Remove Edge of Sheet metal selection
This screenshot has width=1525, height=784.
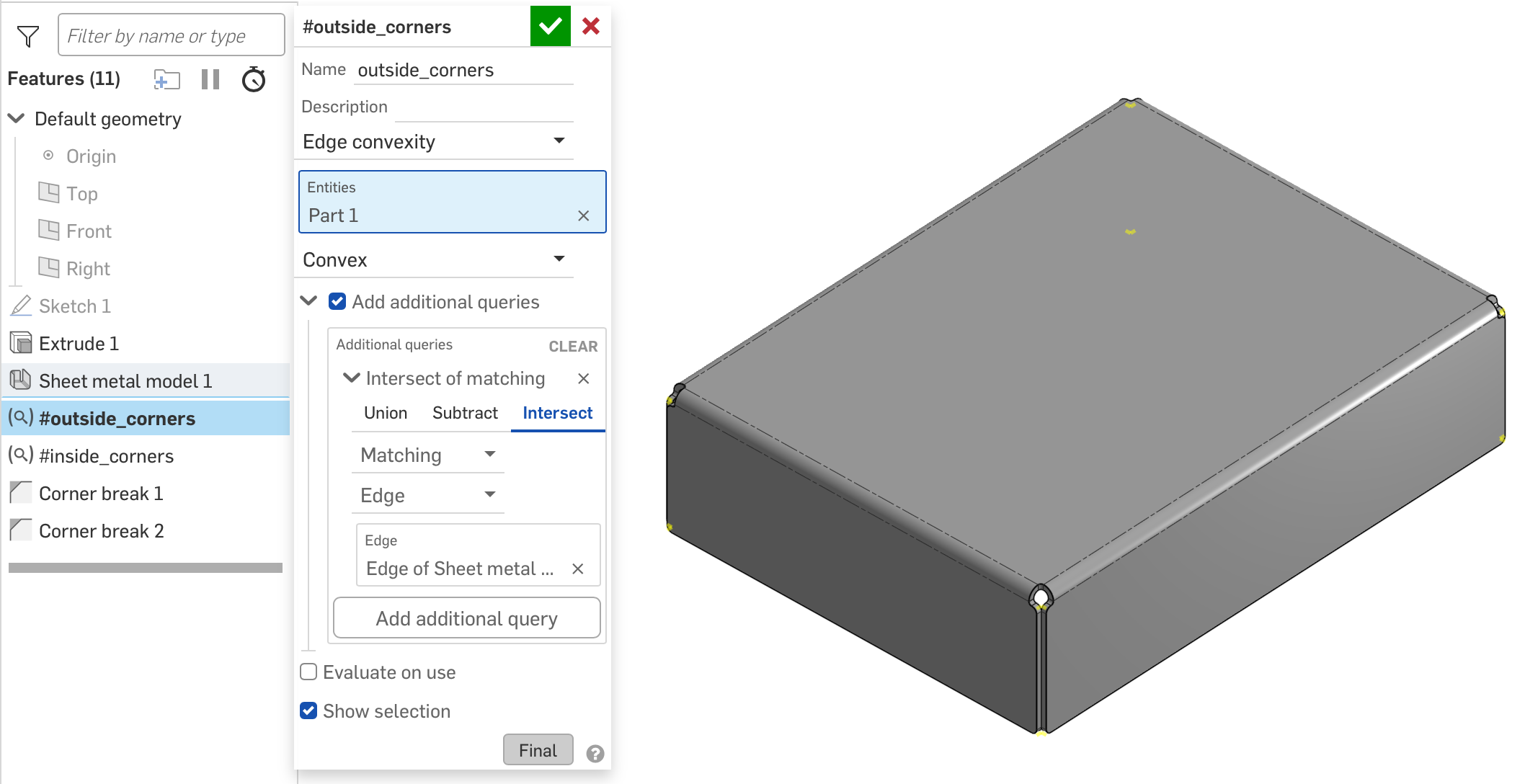[x=577, y=569]
